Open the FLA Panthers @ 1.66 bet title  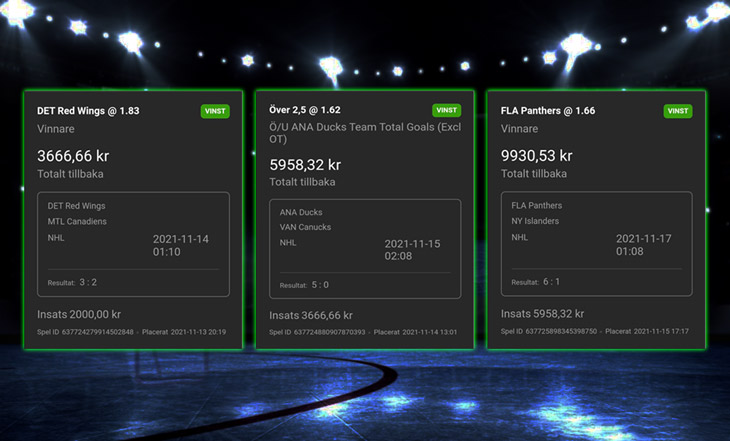547,111
